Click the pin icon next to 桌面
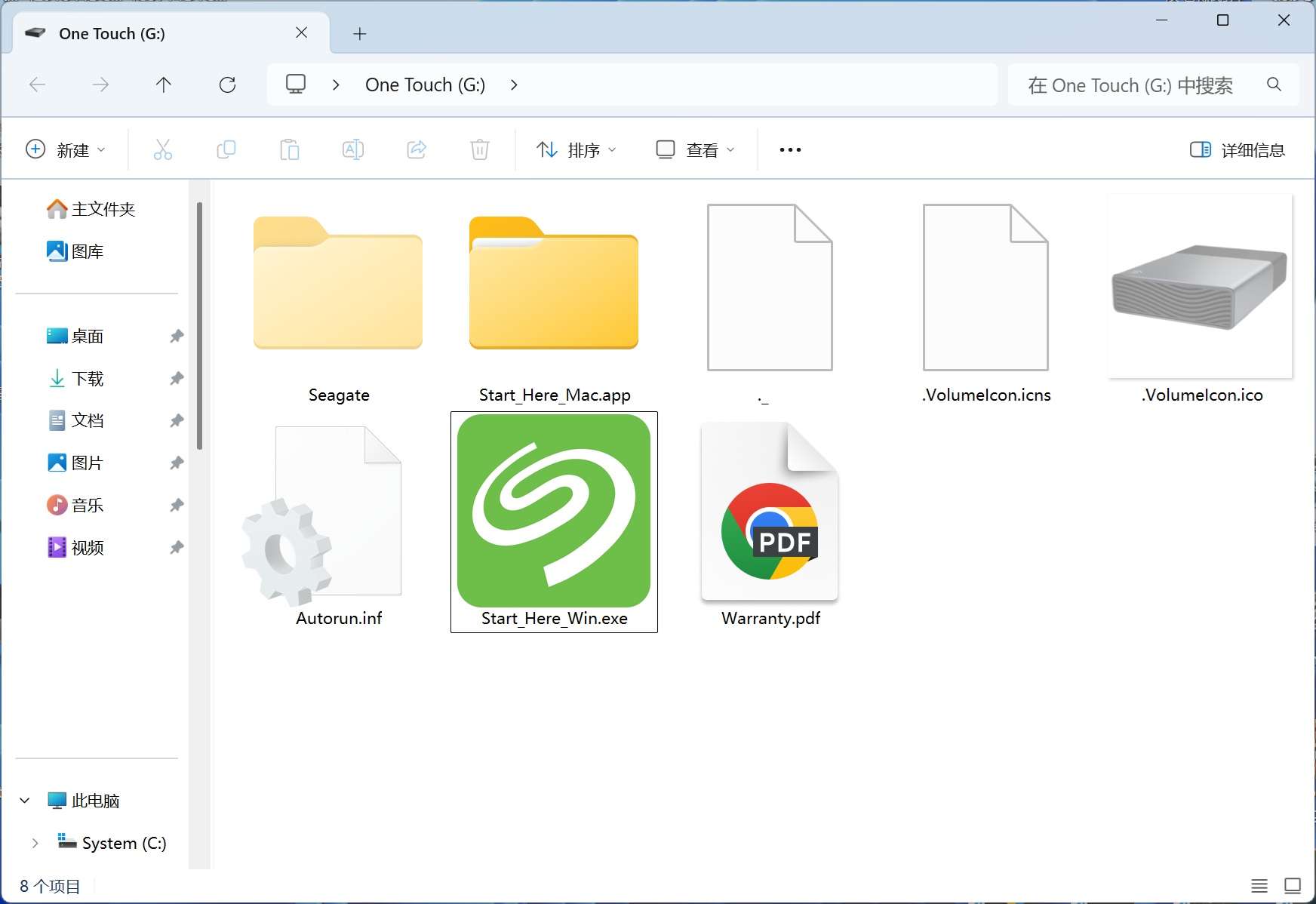Viewport: 1316px width, 904px height. tap(177, 336)
